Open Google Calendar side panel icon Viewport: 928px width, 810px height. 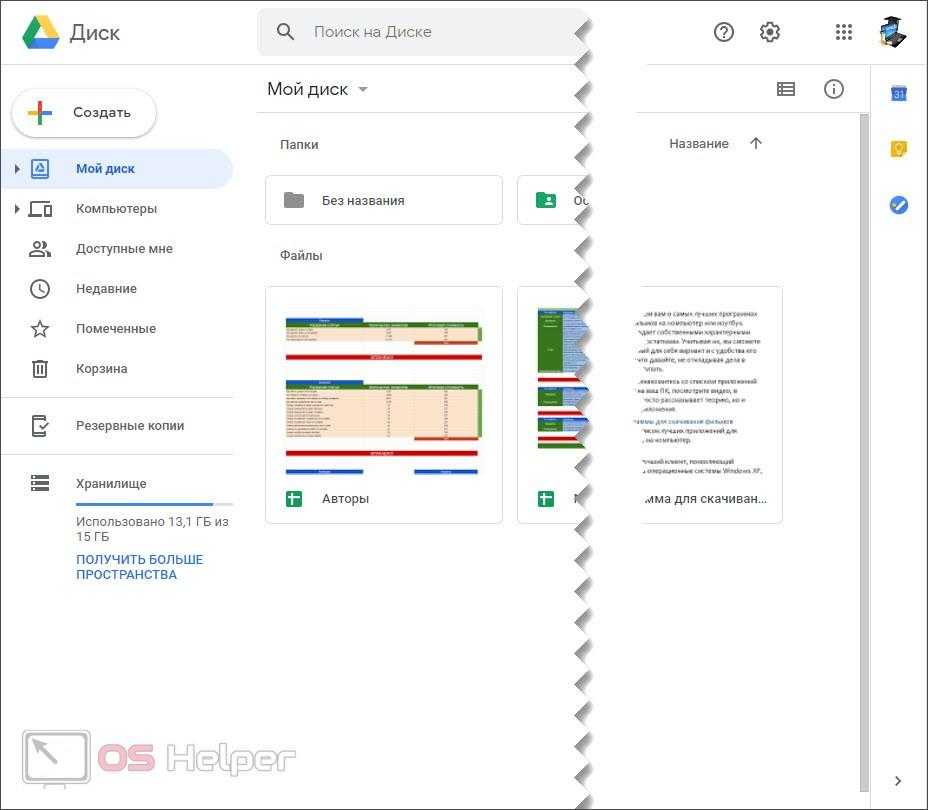[x=899, y=94]
